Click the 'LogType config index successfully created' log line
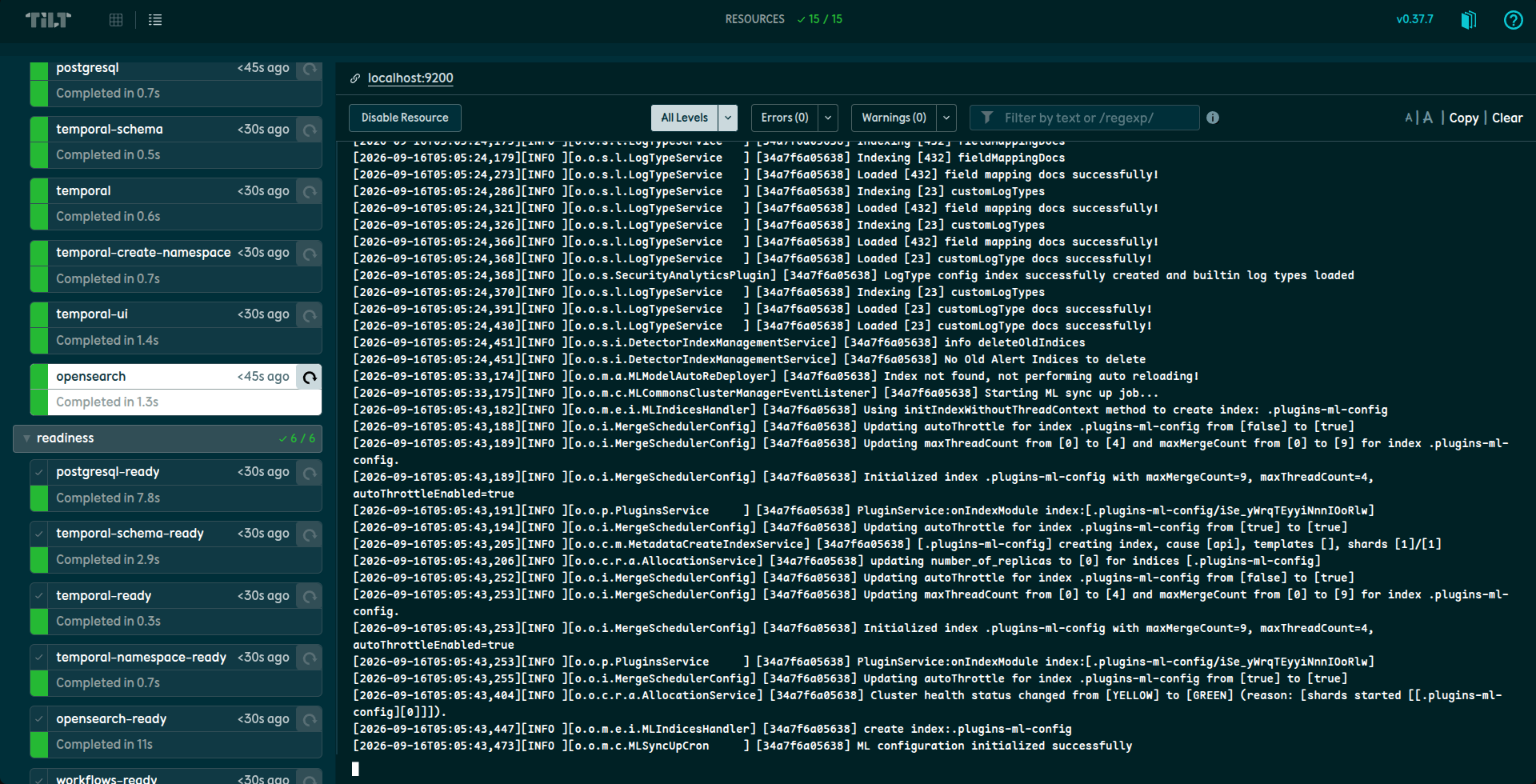The height and width of the screenshot is (784, 1536). [x=854, y=275]
